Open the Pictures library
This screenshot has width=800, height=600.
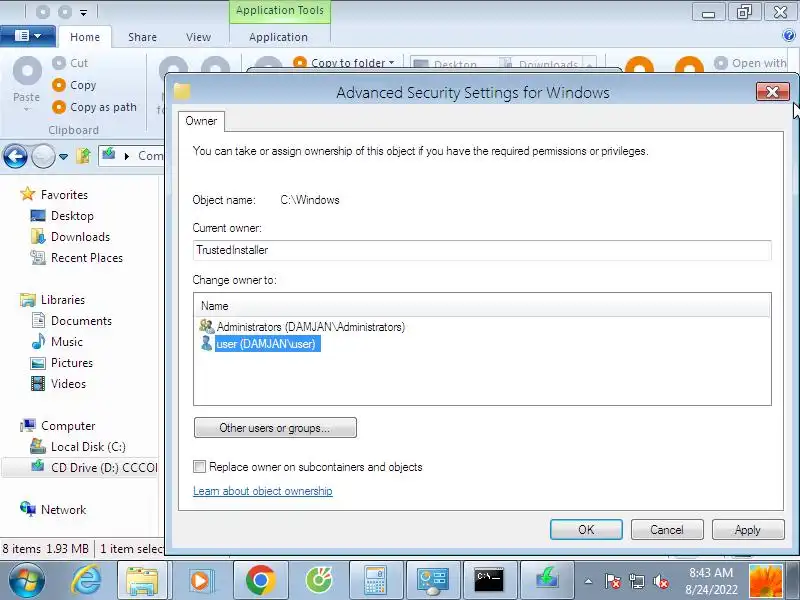(x=62, y=363)
